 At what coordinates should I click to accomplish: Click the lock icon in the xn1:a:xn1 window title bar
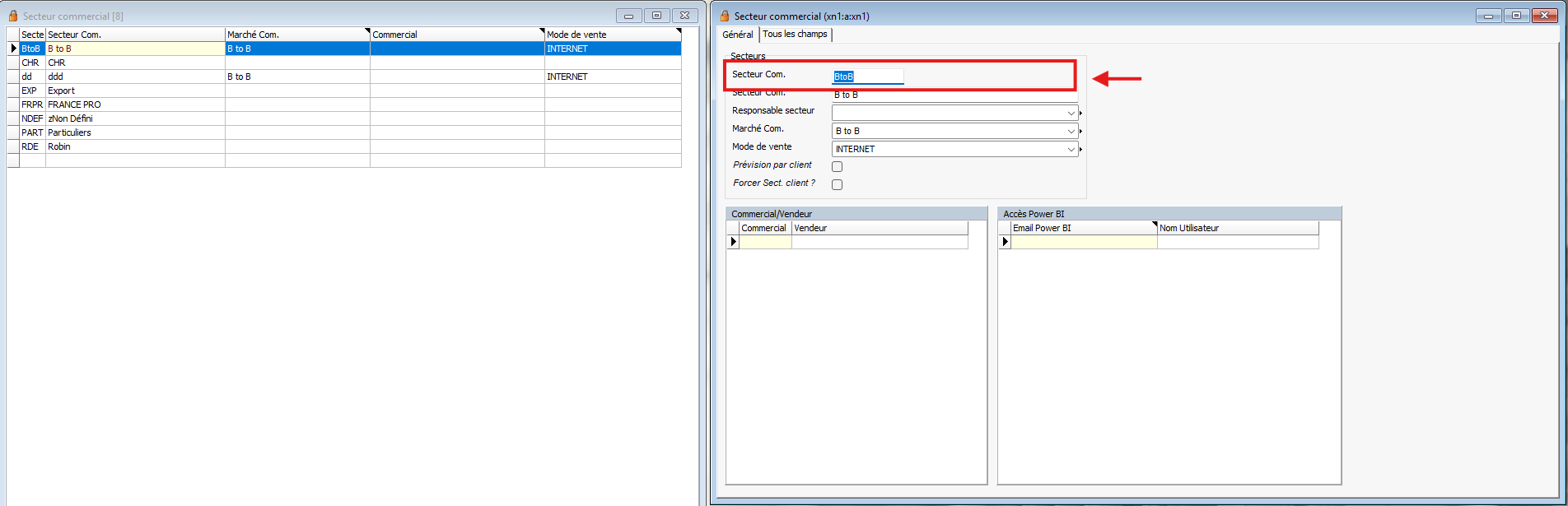click(x=725, y=16)
